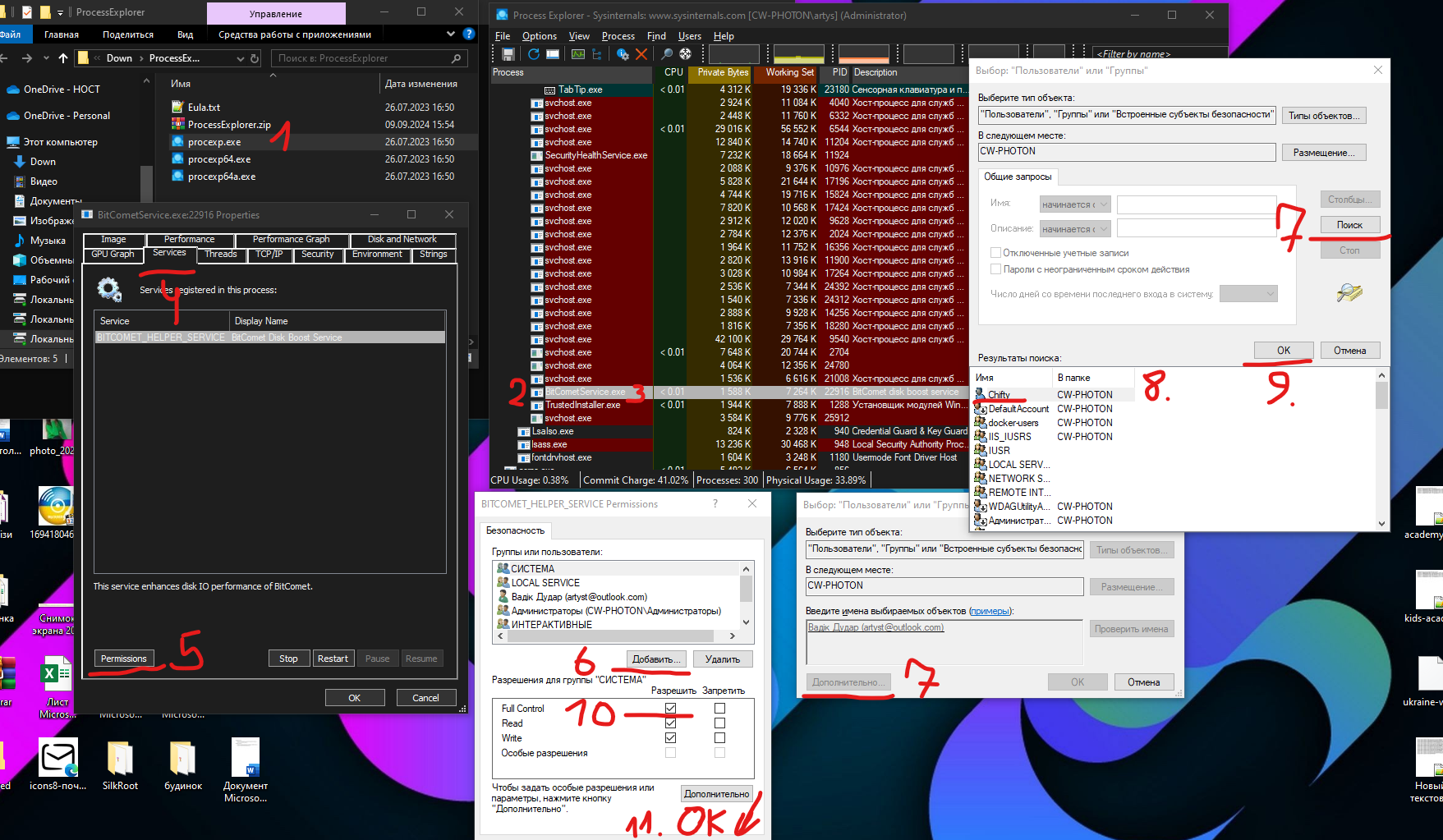
Task: Click the Save icon in Process Explorer toolbar
Action: 508,54
